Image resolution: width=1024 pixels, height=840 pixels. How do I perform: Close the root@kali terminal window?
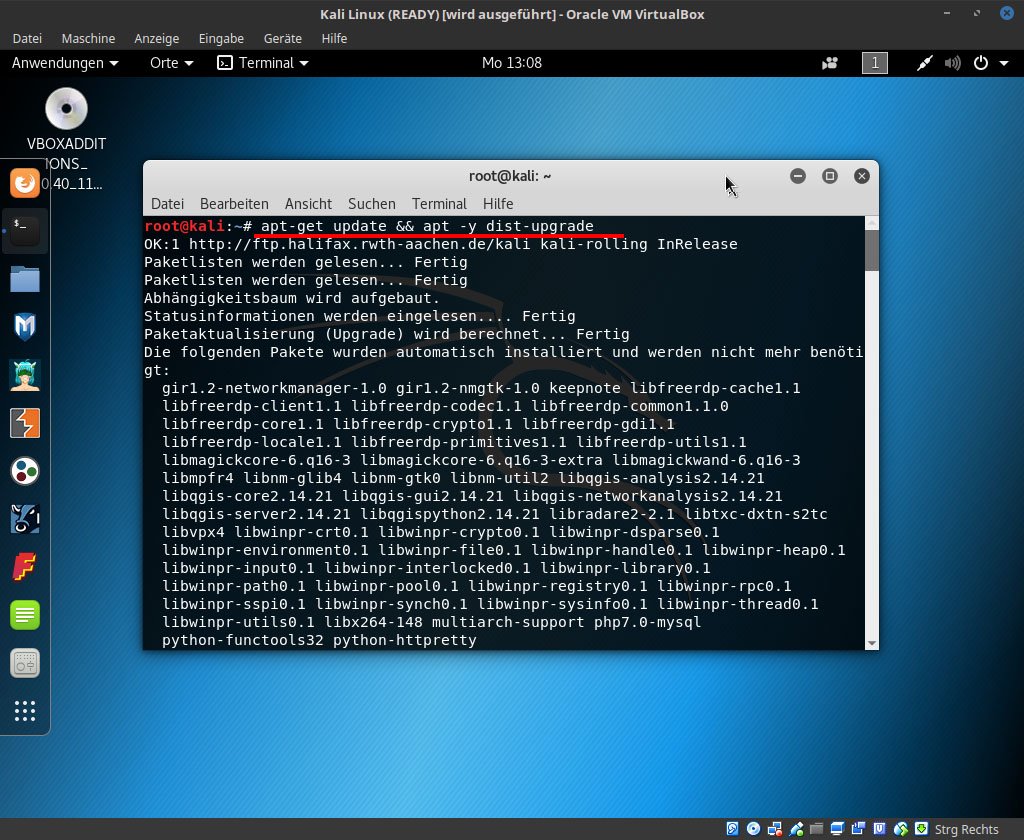(862, 176)
